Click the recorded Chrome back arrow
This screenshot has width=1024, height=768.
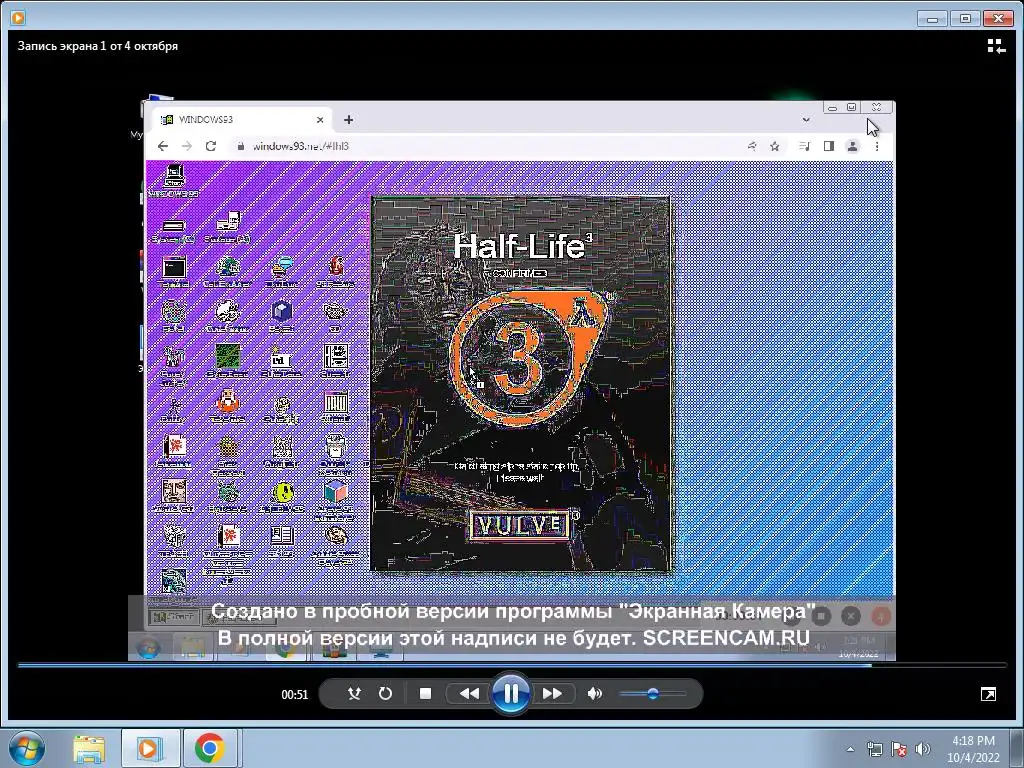coord(163,146)
